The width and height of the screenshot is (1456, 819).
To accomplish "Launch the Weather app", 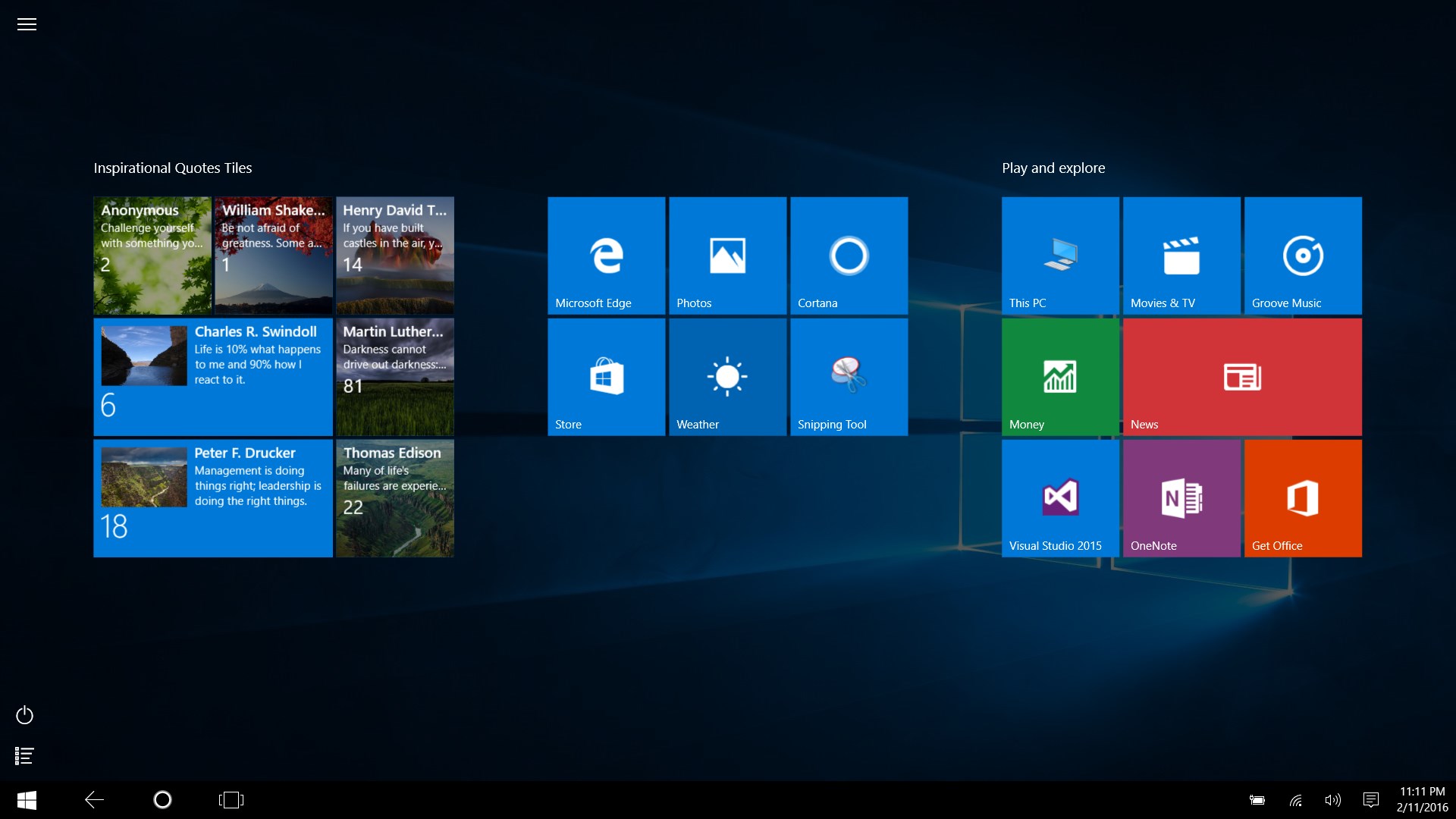I will (x=727, y=377).
